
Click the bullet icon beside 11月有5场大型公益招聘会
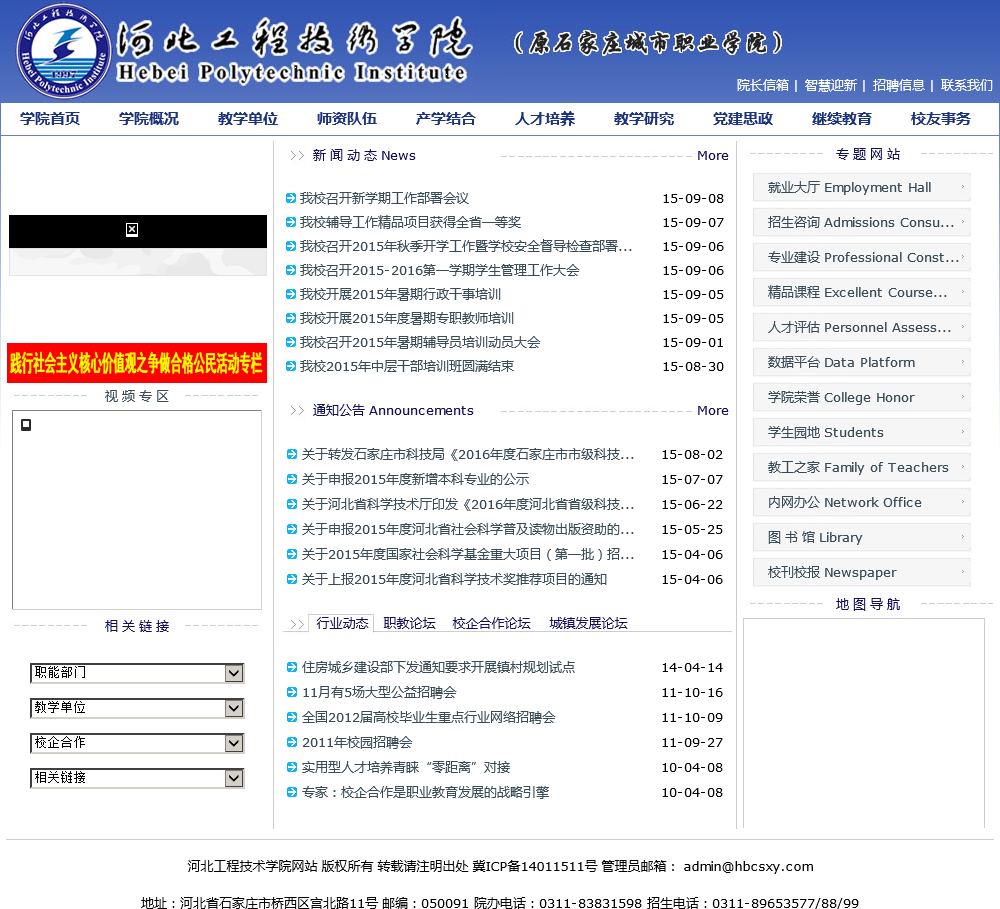291,692
